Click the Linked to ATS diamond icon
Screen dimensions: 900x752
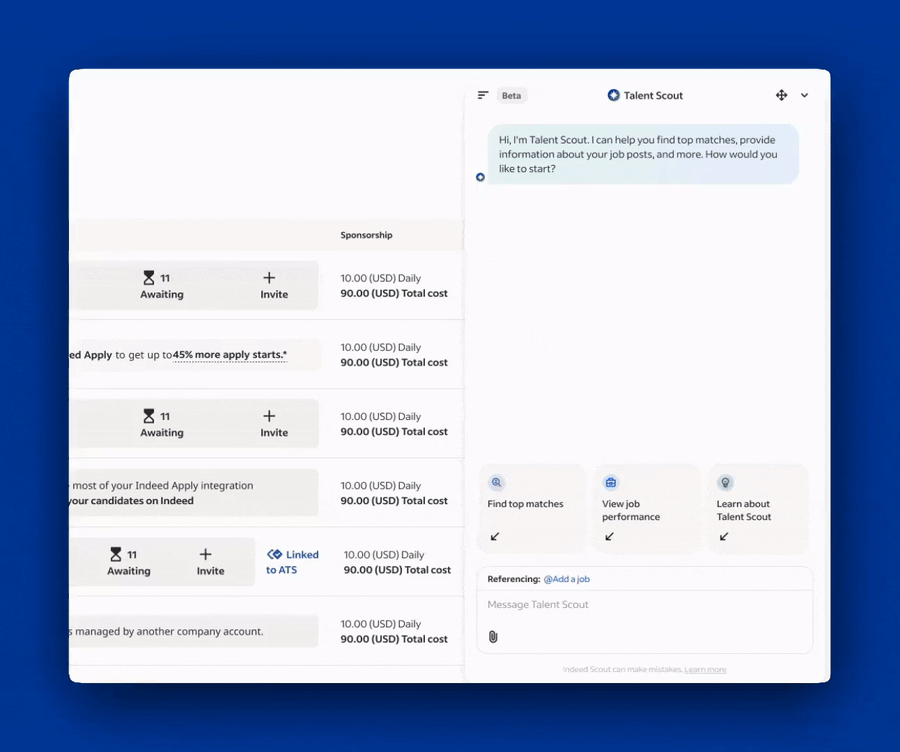[274, 554]
